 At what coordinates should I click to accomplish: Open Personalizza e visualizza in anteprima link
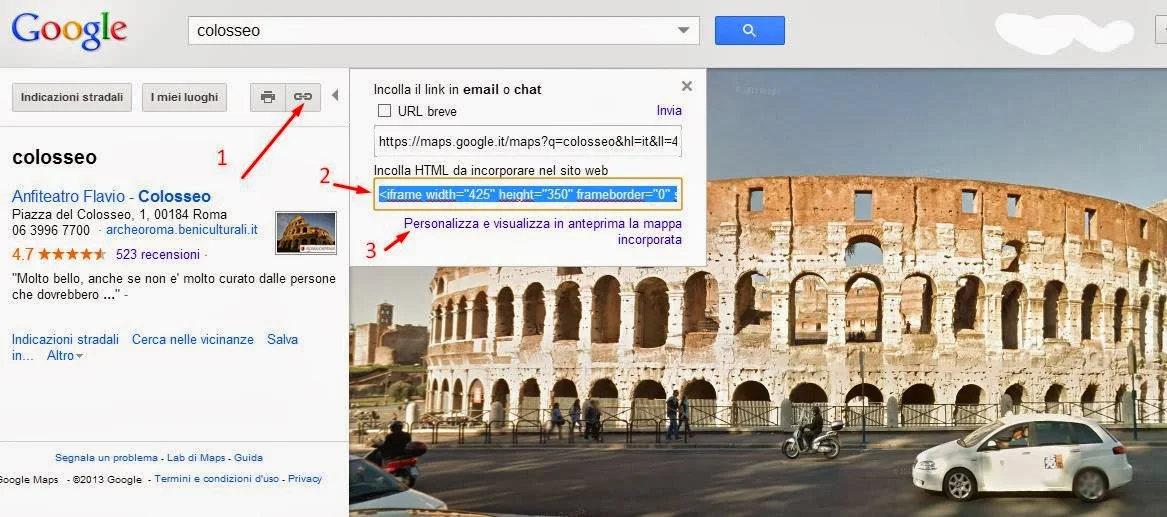coord(543,231)
